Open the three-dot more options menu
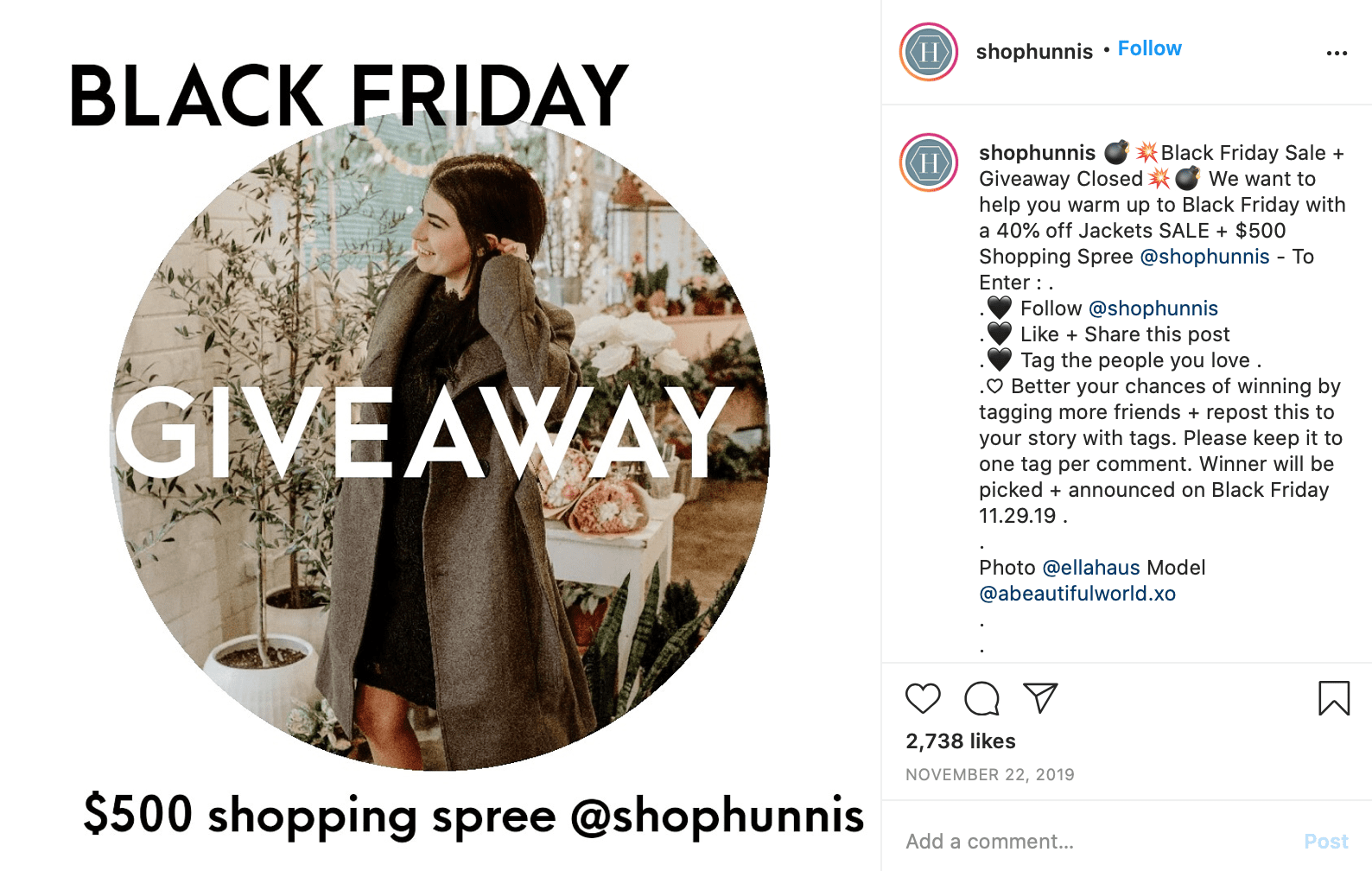The image size is (1372, 871). point(1337,54)
